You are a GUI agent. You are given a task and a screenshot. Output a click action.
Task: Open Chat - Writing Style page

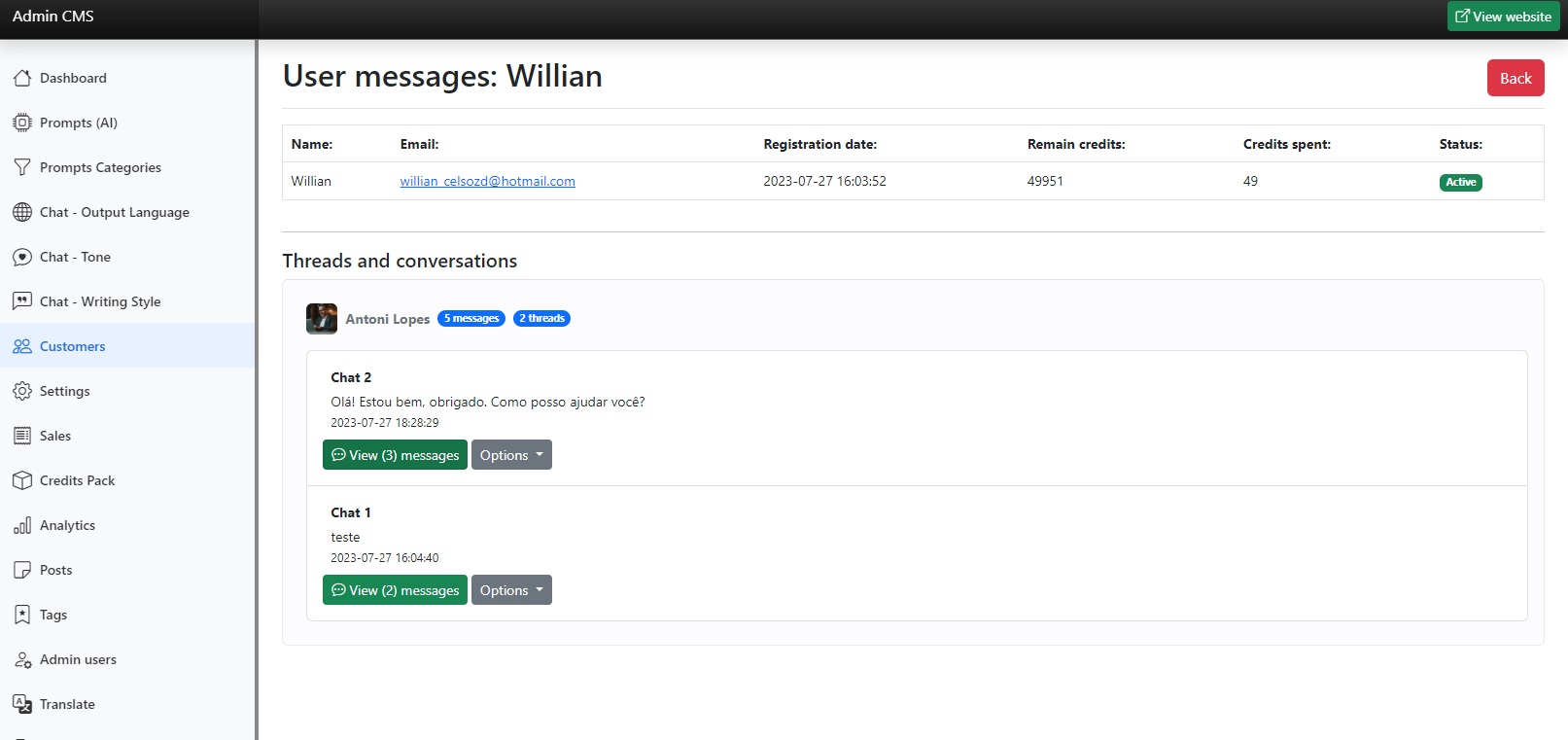100,301
